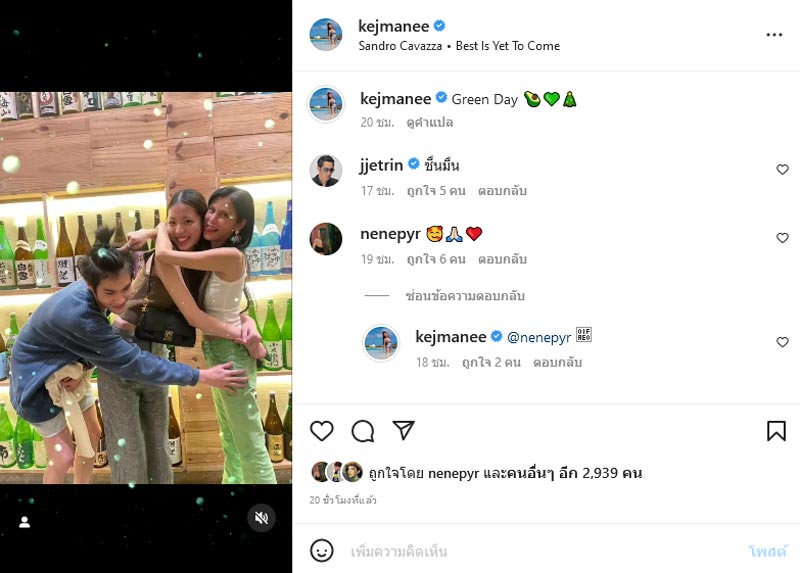Viewport: 800px width, 573px height.
Task: Open kejmanee's profile from the post header
Action: [394, 26]
